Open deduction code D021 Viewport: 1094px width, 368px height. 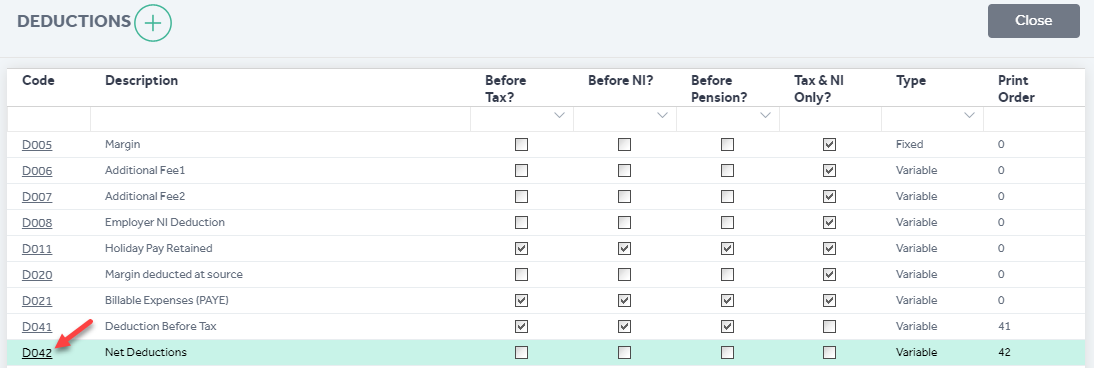tap(37, 300)
